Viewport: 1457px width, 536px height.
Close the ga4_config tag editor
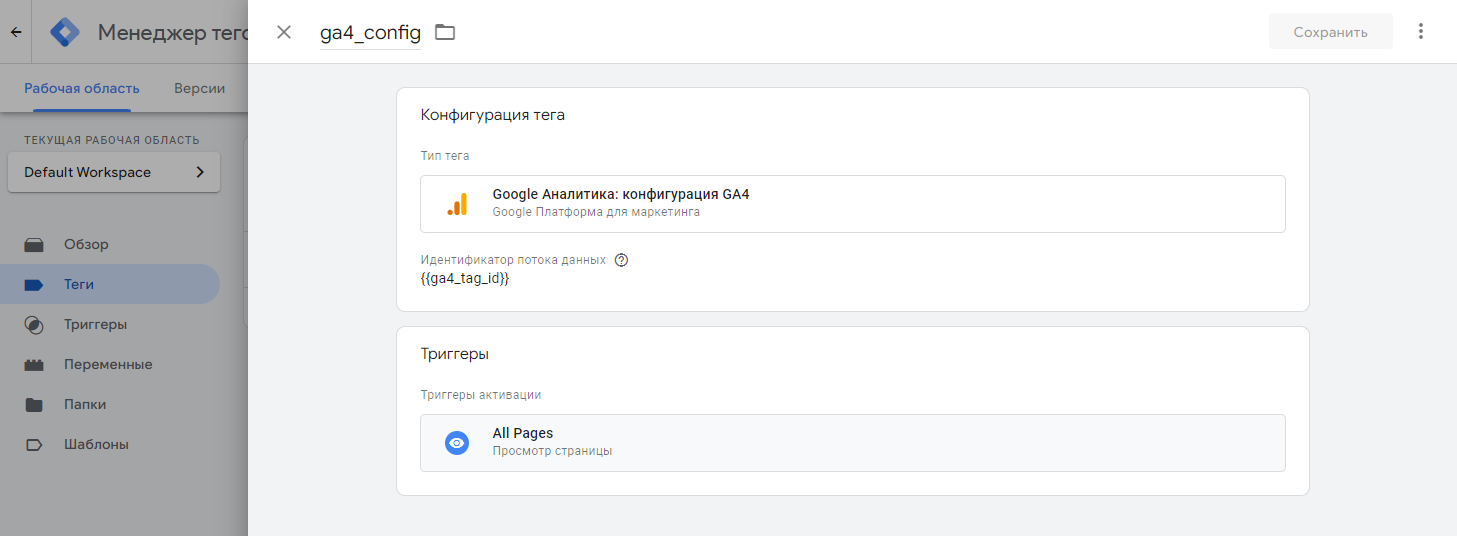pyautogui.click(x=284, y=32)
